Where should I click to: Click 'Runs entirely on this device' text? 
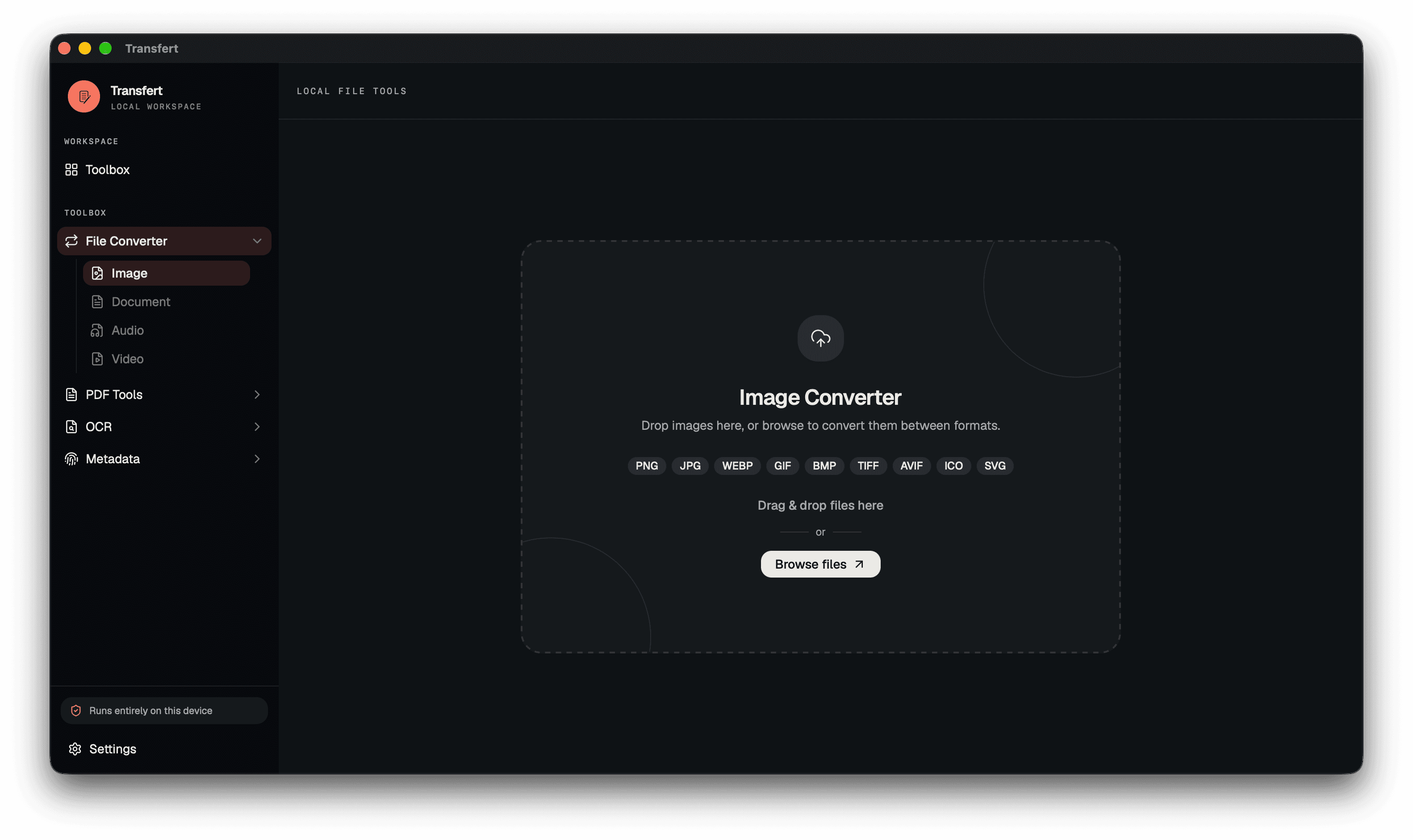pyautogui.click(x=150, y=711)
